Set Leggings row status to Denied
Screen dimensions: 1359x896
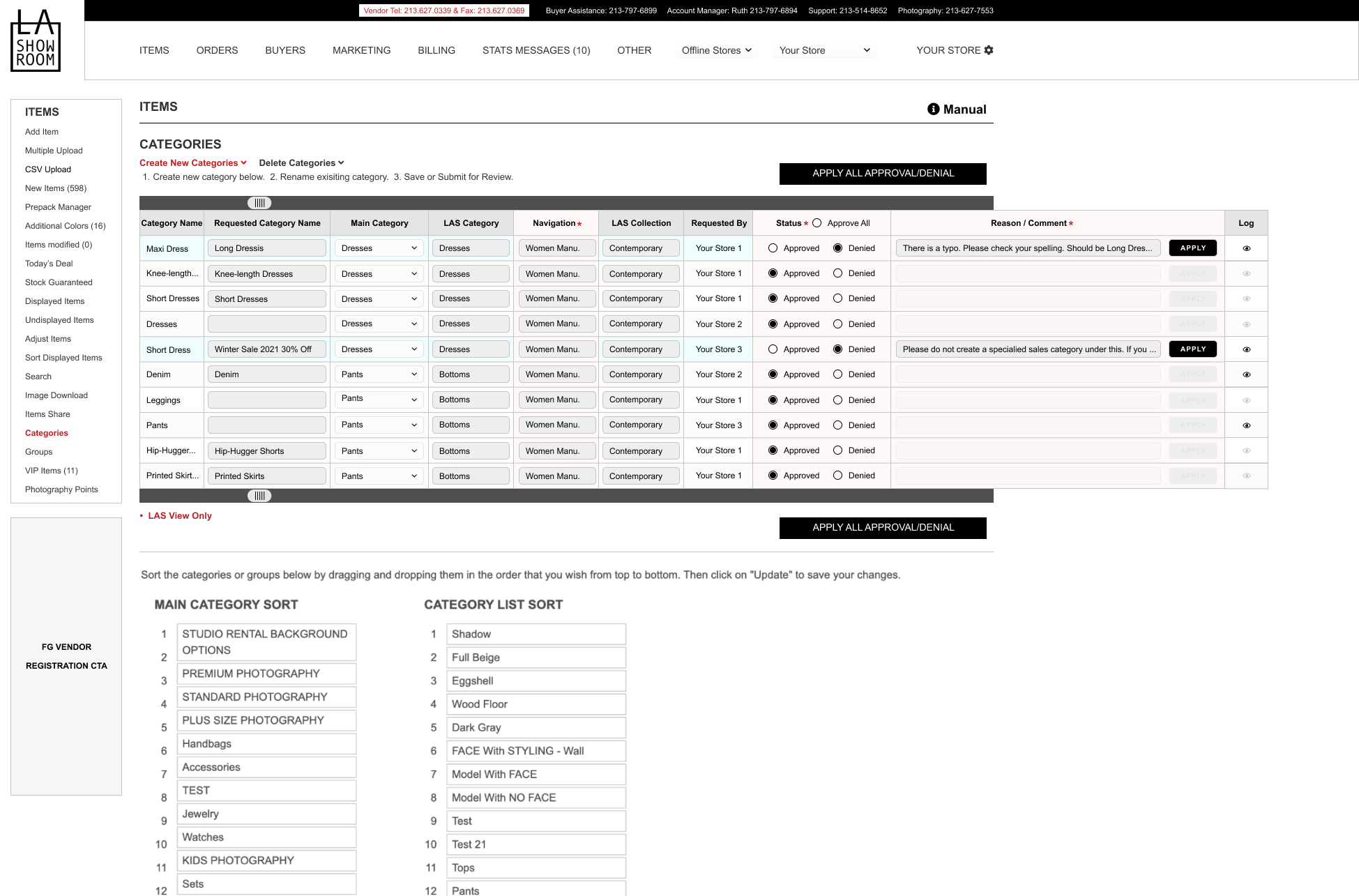[x=837, y=400]
